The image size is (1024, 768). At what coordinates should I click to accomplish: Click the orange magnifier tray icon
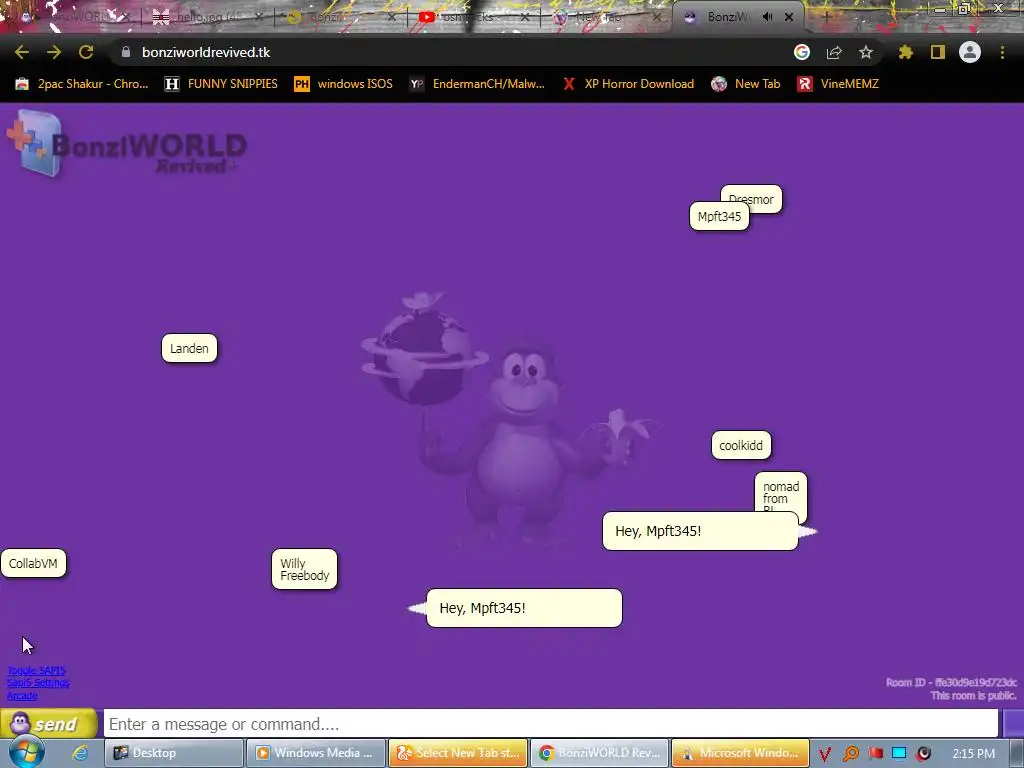tap(850, 754)
